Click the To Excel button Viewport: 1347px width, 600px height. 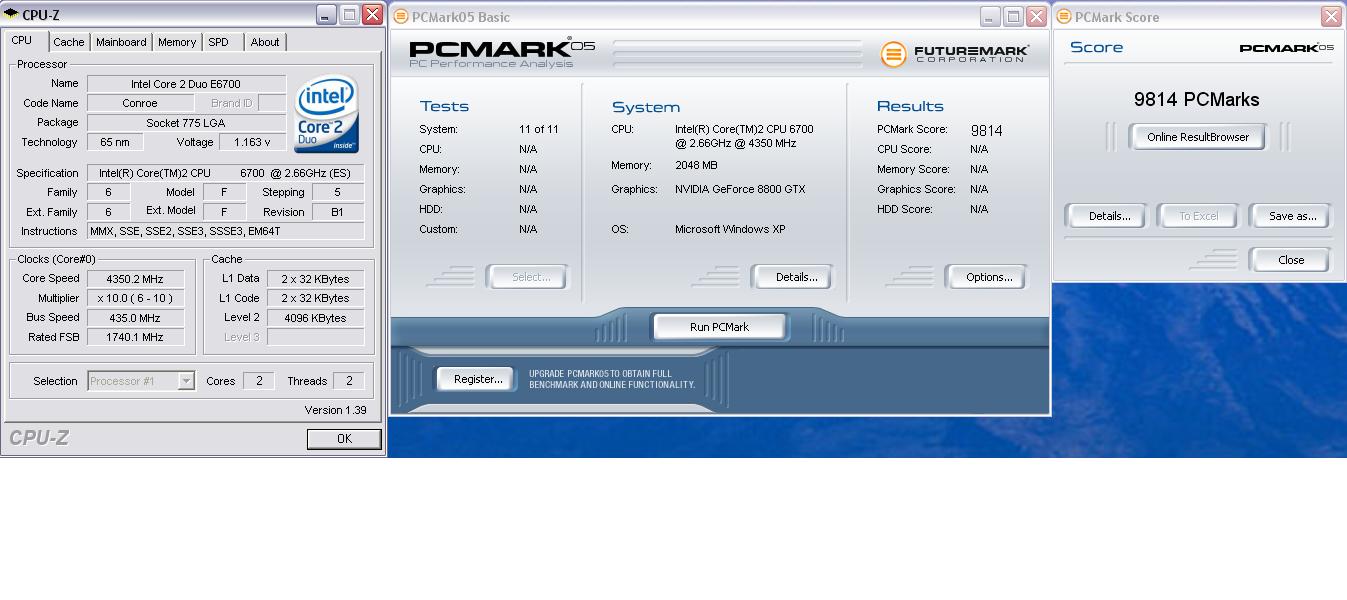[x=1198, y=216]
